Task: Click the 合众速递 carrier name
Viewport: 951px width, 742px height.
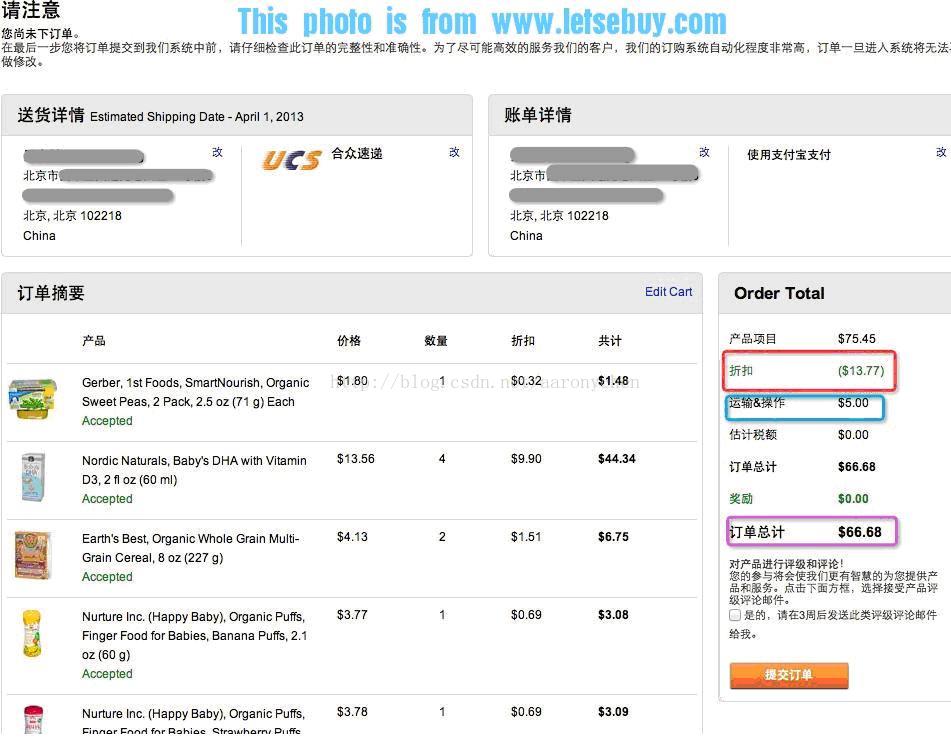Action: coord(357,153)
